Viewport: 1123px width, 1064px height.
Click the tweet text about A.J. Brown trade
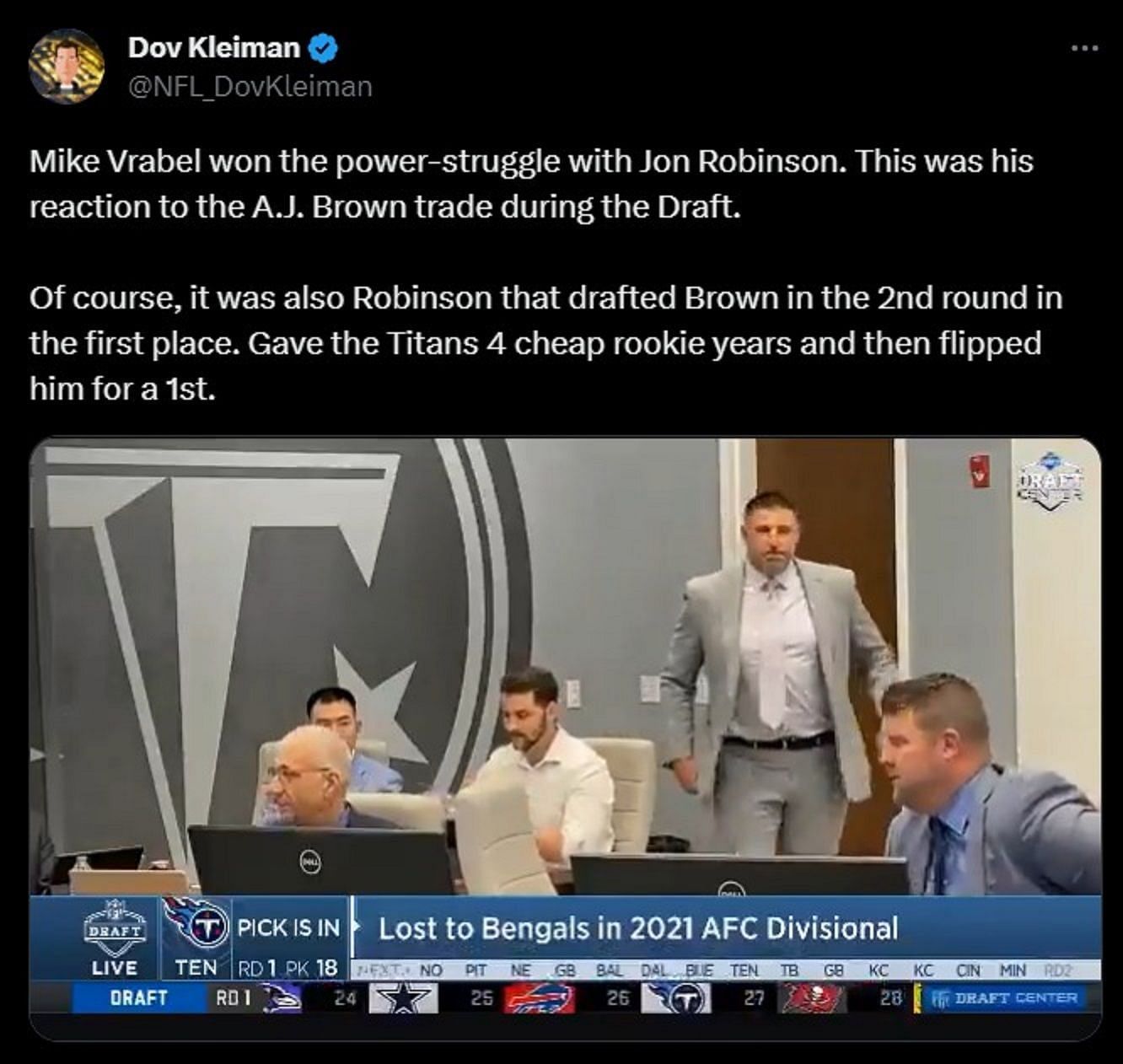pos(545,275)
